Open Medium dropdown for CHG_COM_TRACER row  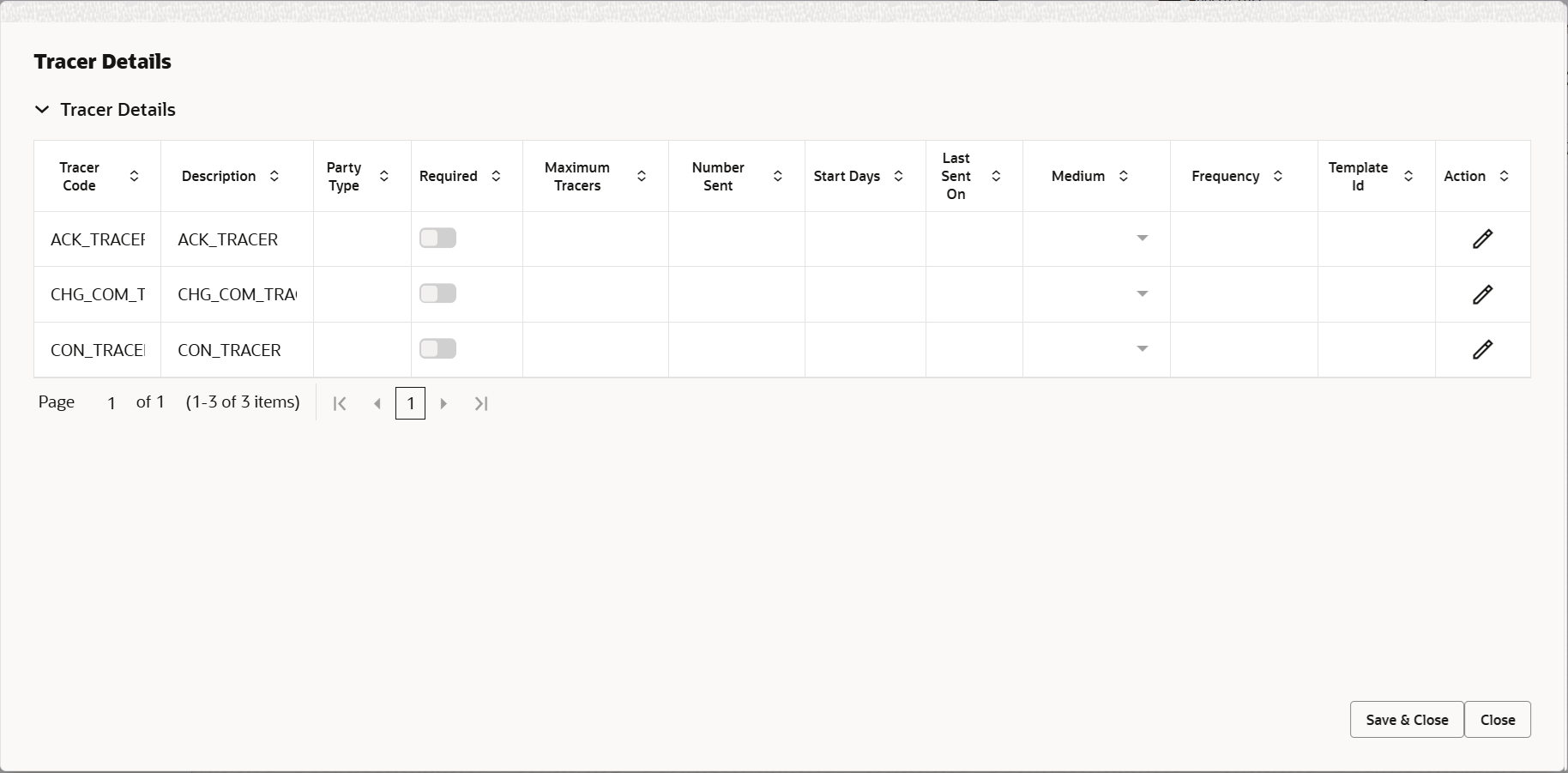point(1143,293)
